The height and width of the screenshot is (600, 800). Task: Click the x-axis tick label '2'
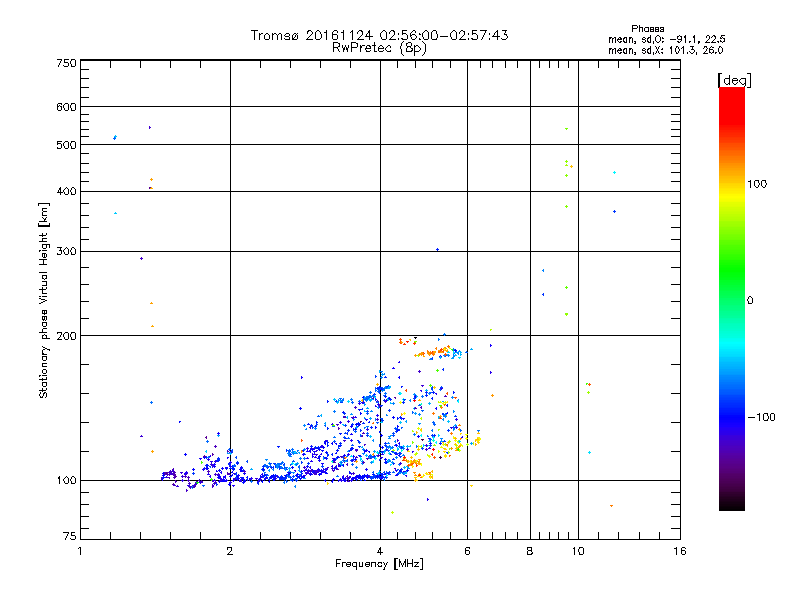point(230,551)
